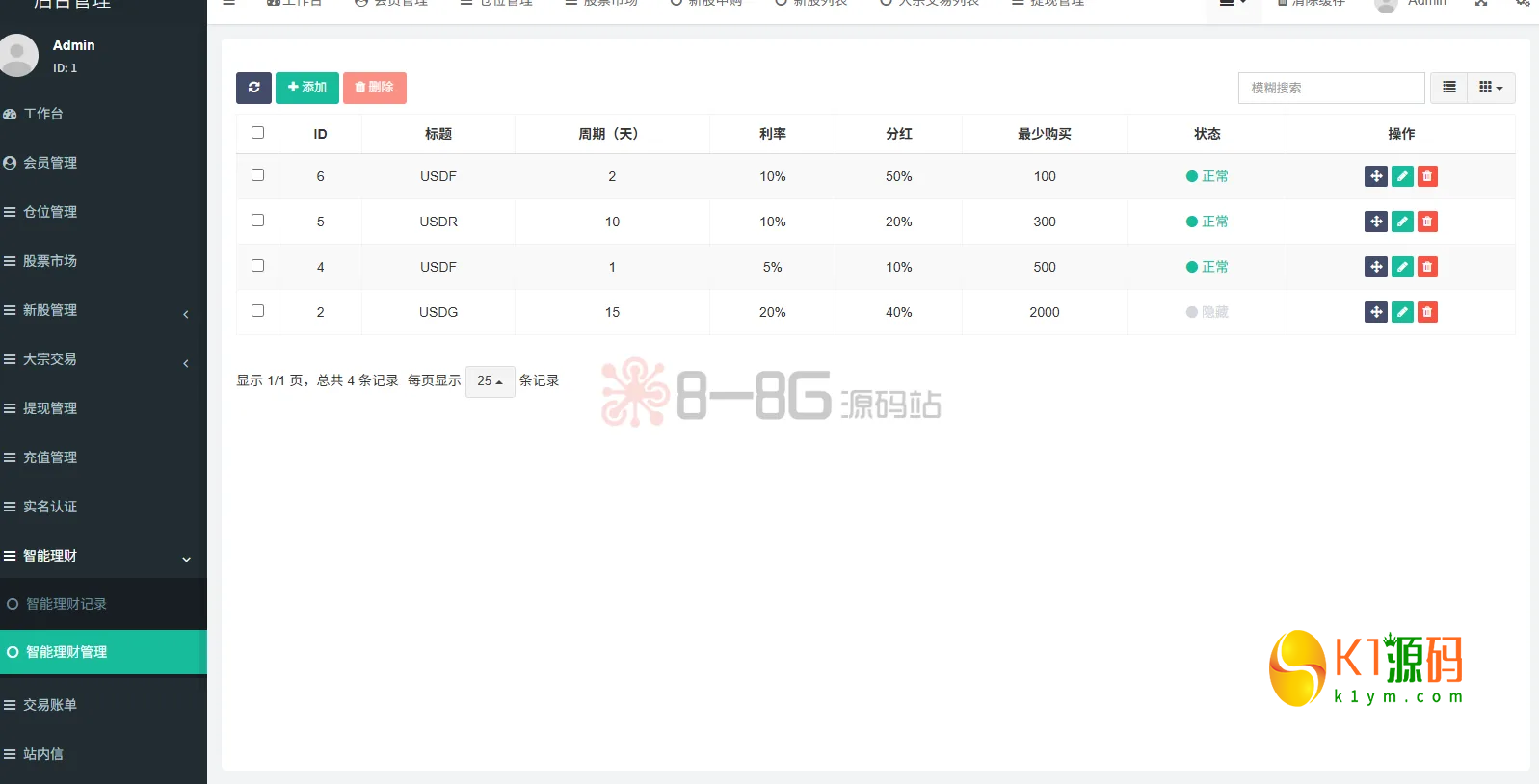Toggle 正常 status for ID 5

1207,222
